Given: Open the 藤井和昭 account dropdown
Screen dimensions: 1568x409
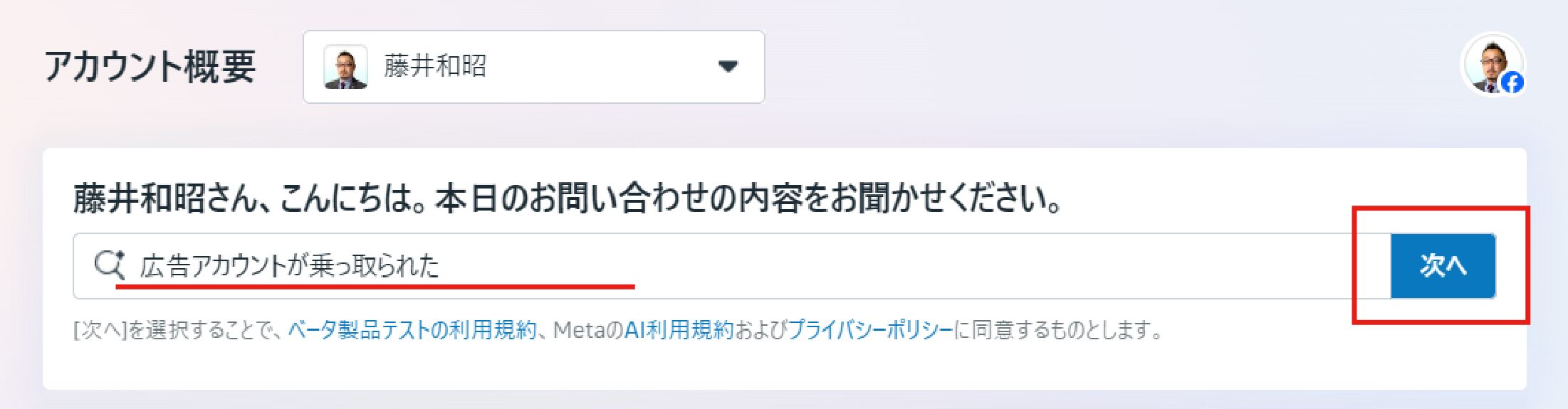Looking at the screenshot, I should click(x=534, y=67).
